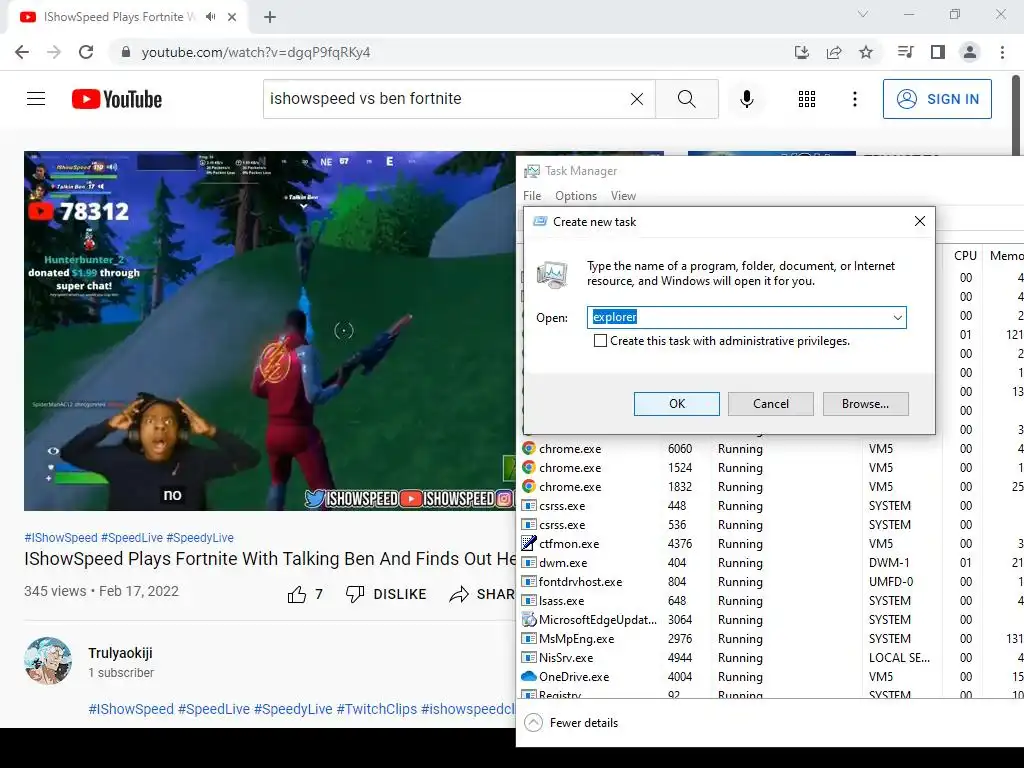
Task: Enable Create this task with administrative privileges
Action: click(600, 341)
